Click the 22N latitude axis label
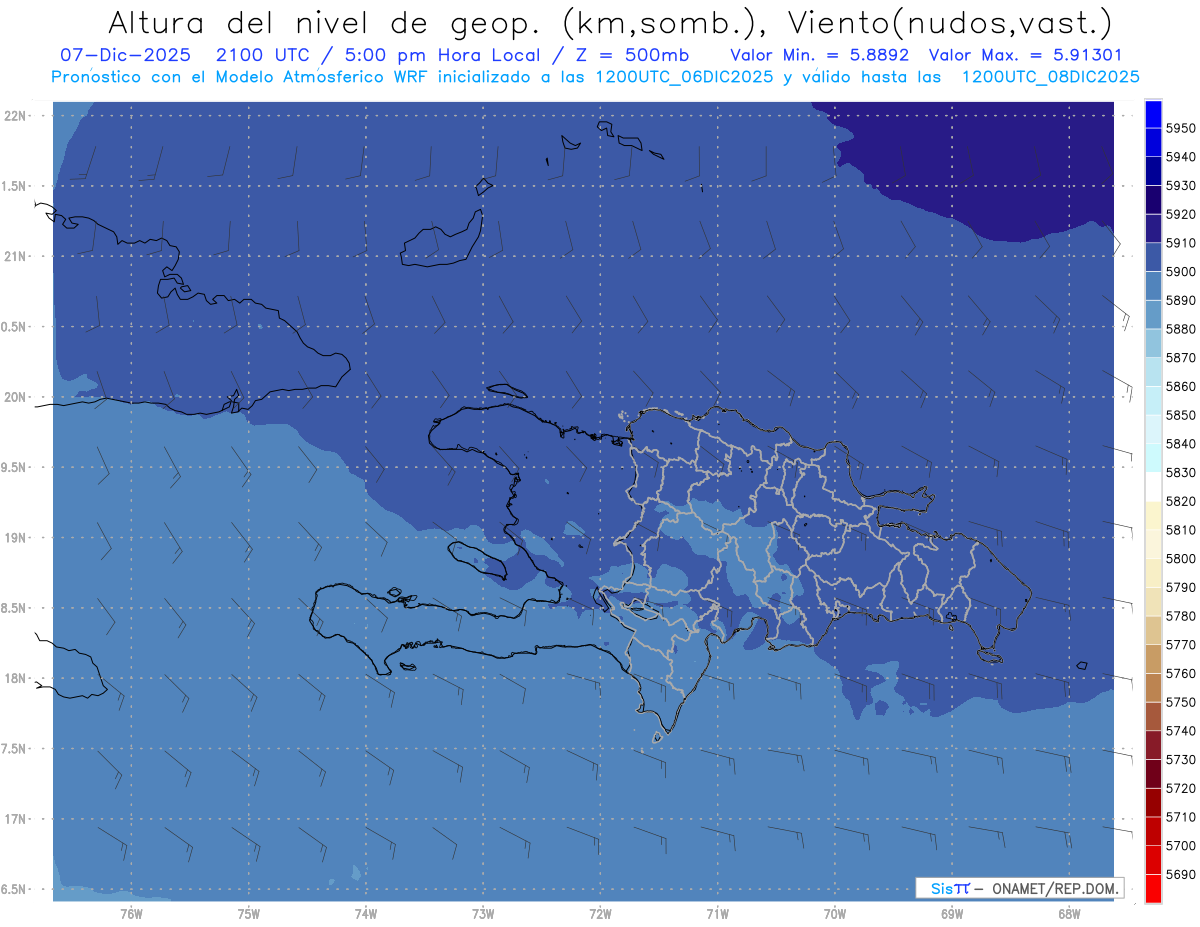 [x=15, y=116]
